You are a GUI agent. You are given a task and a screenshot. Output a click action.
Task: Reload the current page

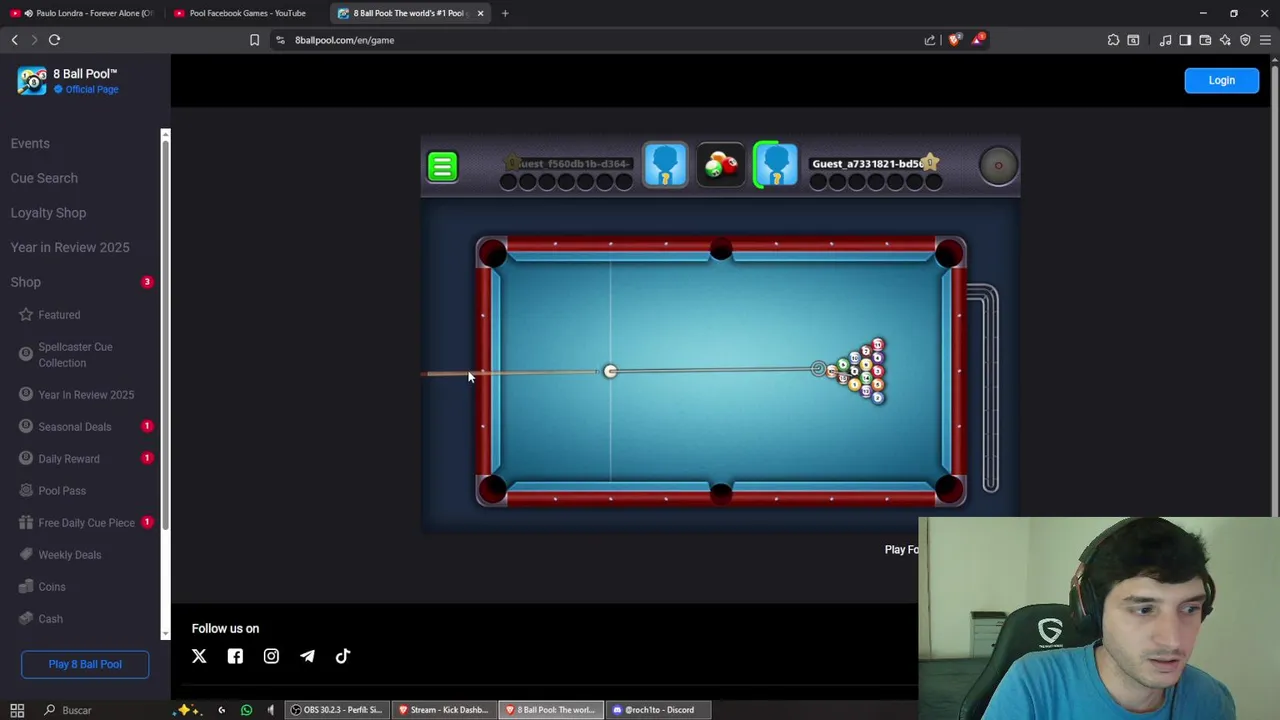click(54, 40)
